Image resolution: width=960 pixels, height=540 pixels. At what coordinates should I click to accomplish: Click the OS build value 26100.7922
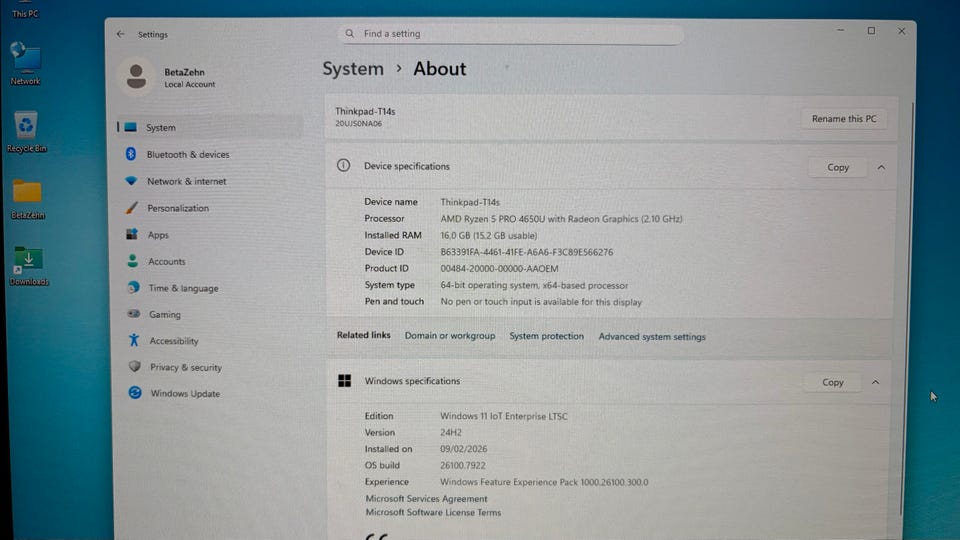coord(463,465)
